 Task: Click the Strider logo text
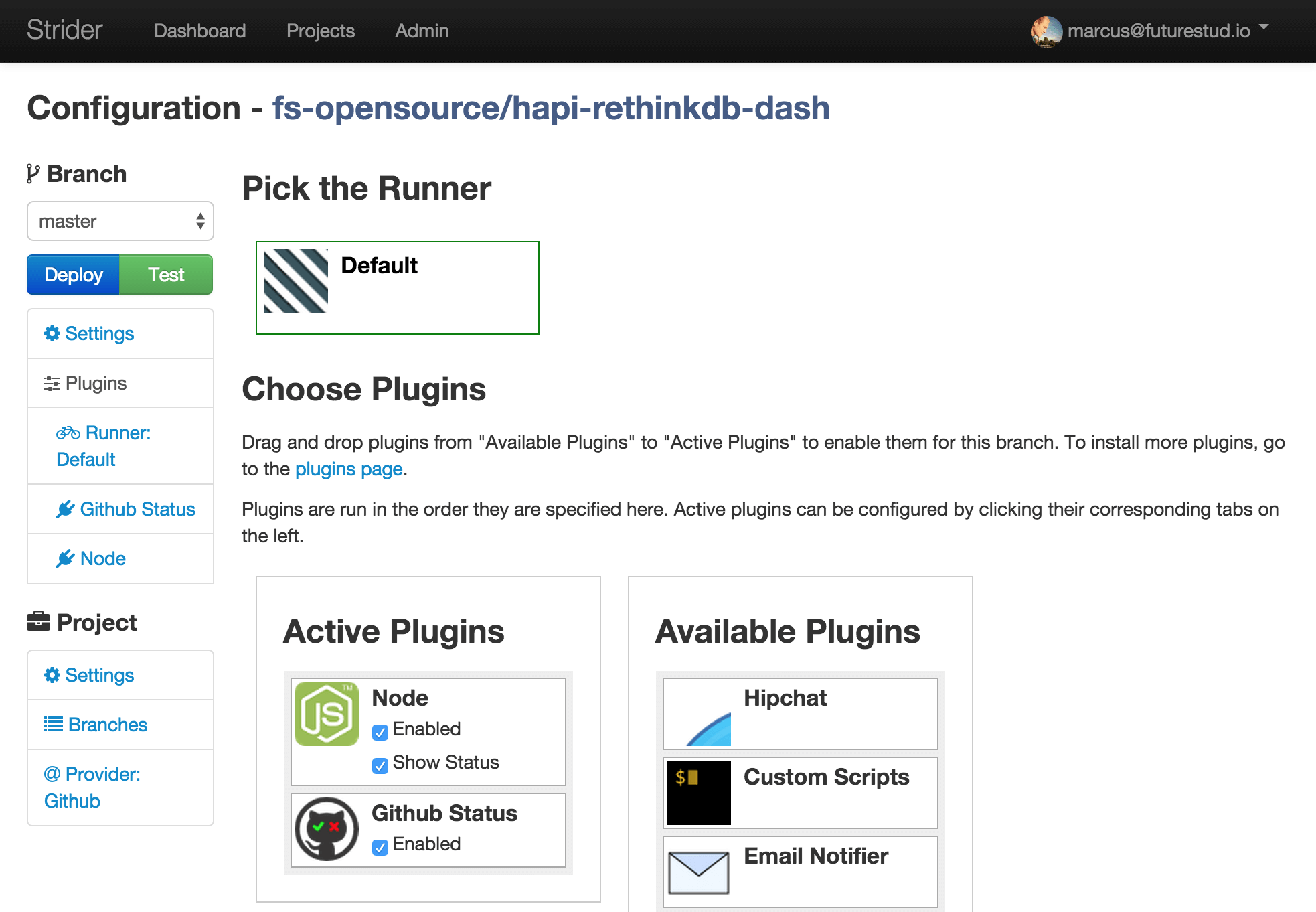click(x=64, y=30)
